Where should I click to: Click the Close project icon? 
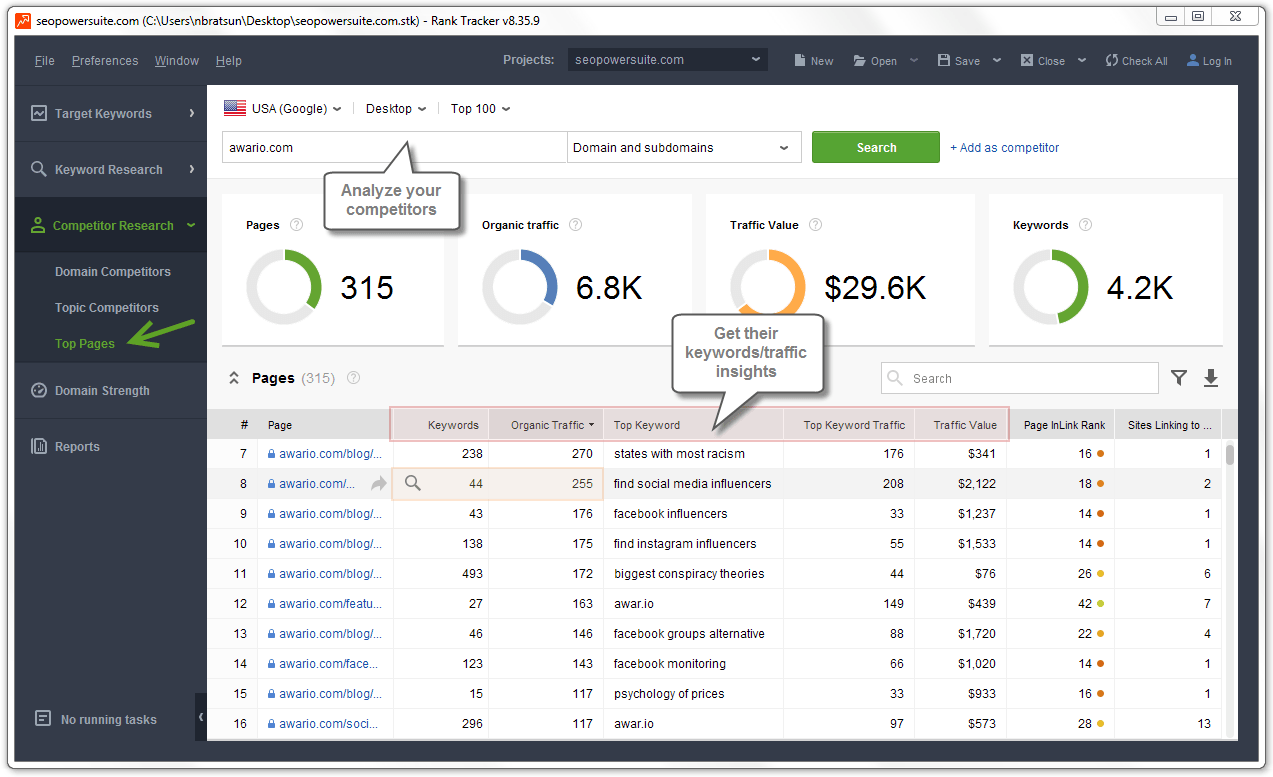tap(1026, 60)
